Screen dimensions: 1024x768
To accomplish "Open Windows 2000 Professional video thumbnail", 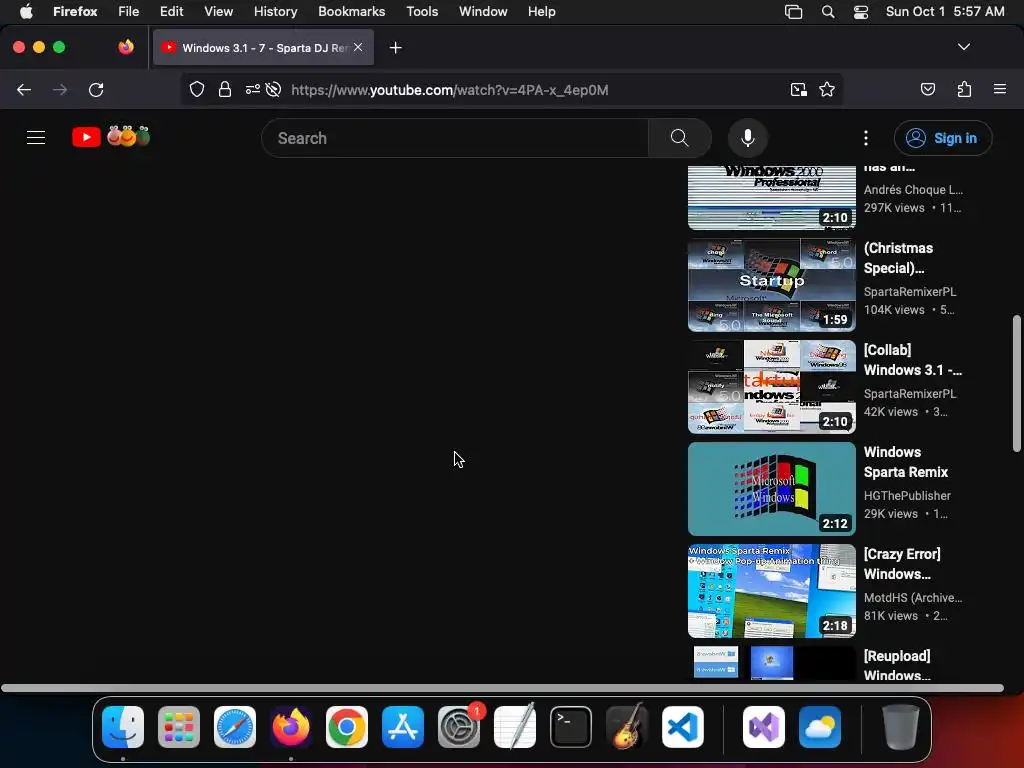I will [772, 198].
